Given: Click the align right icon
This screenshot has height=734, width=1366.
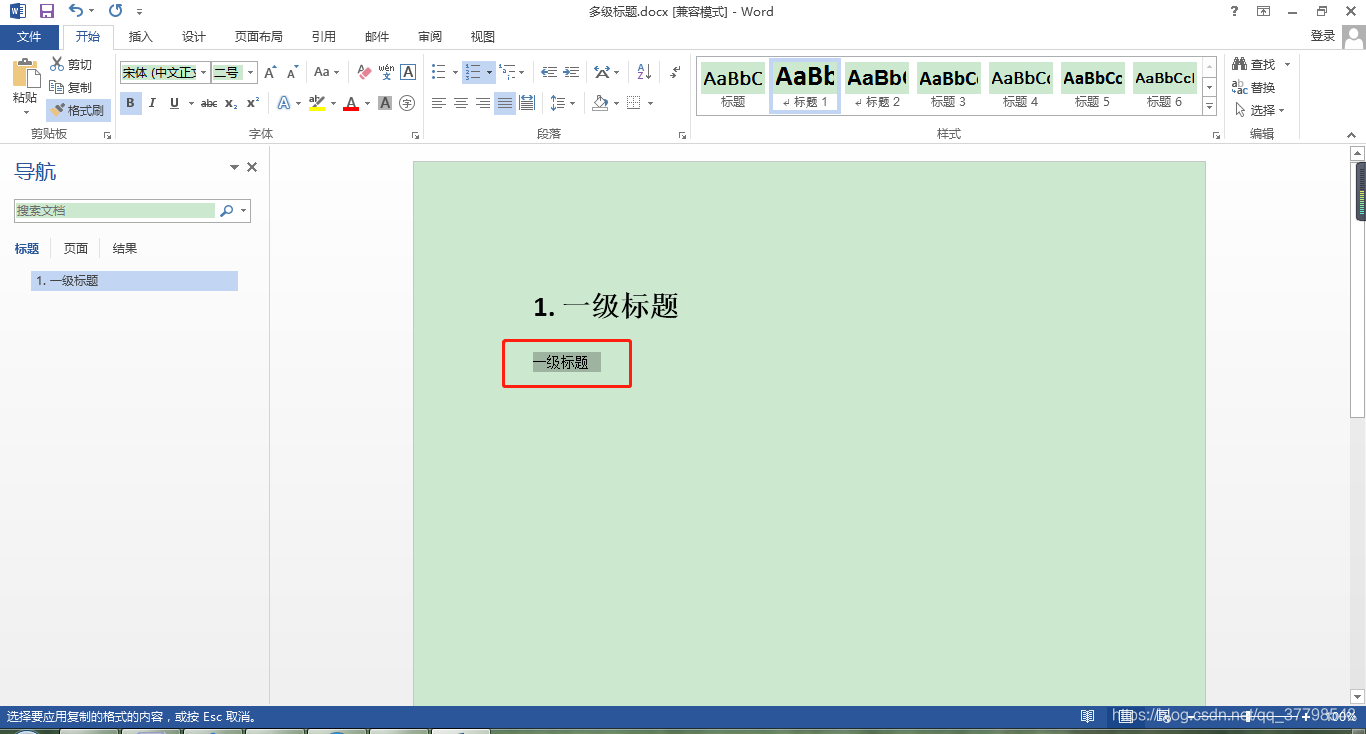Looking at the screenshot, I should [483, 103].
